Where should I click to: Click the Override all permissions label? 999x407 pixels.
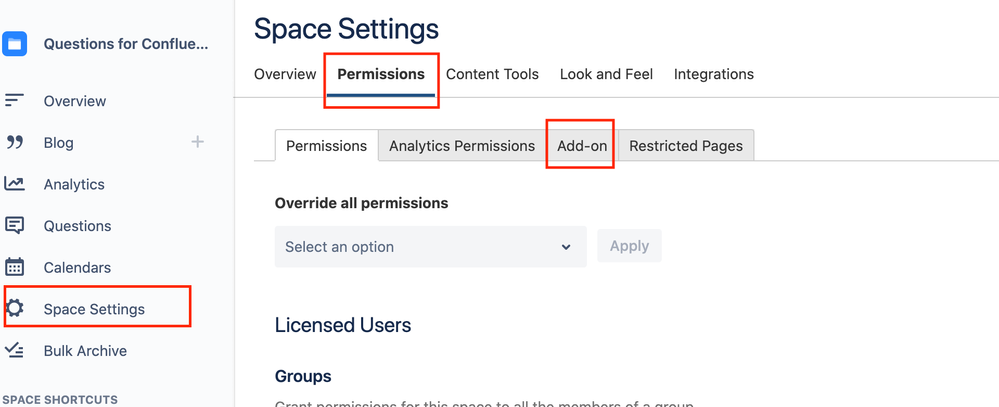pyautogui.click(x=361, y=203)
